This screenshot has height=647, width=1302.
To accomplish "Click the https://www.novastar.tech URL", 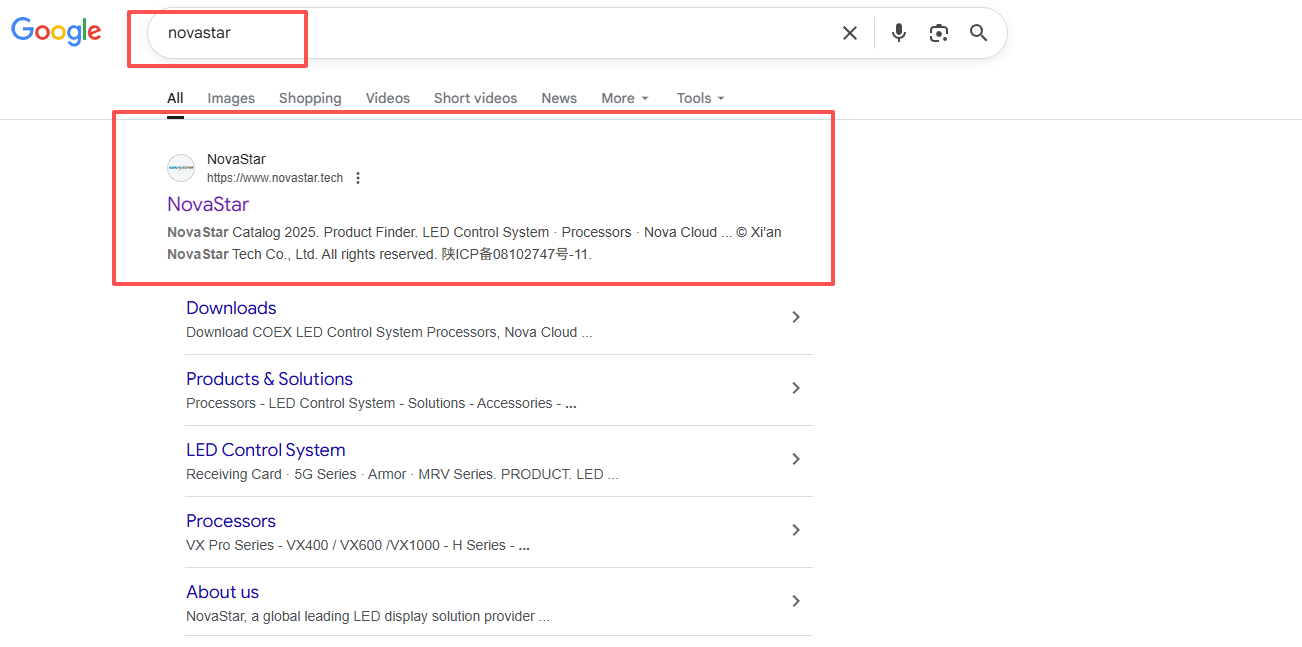I will click(275, 178).
